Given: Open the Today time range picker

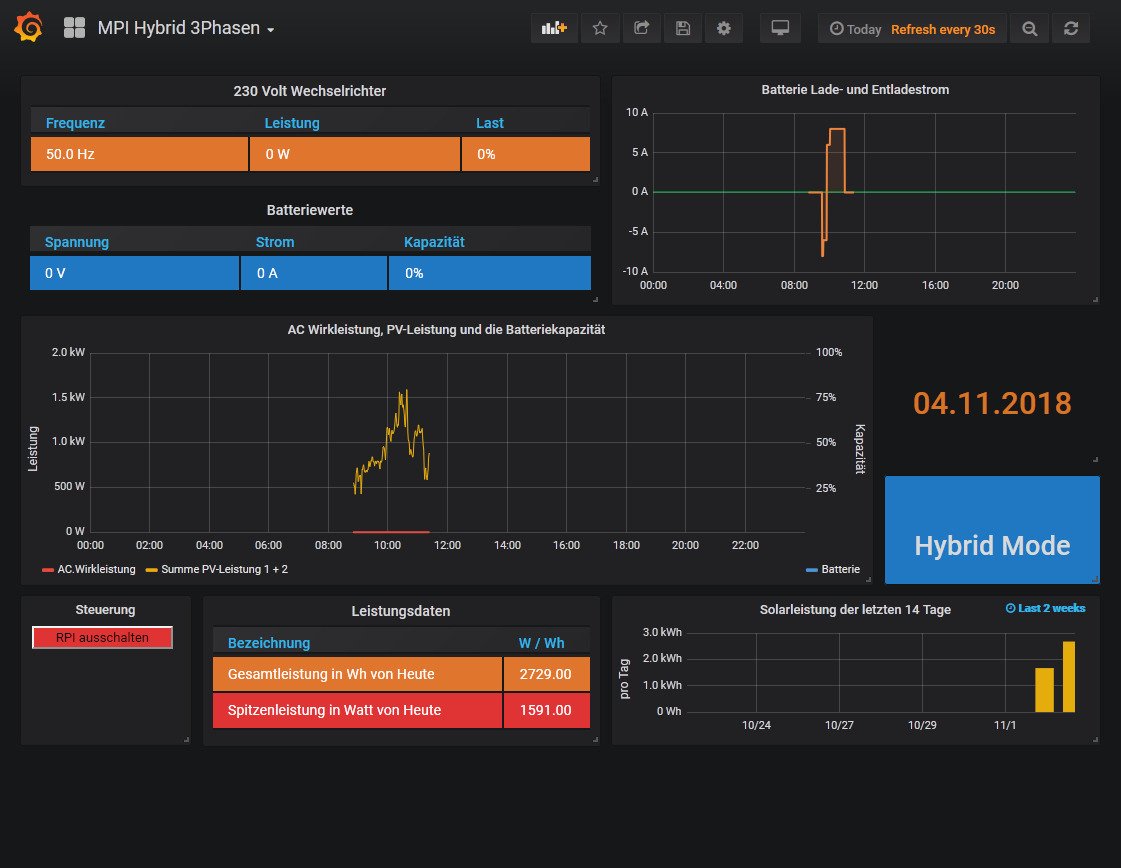Looking at the screenshot, I should [856, 29].
